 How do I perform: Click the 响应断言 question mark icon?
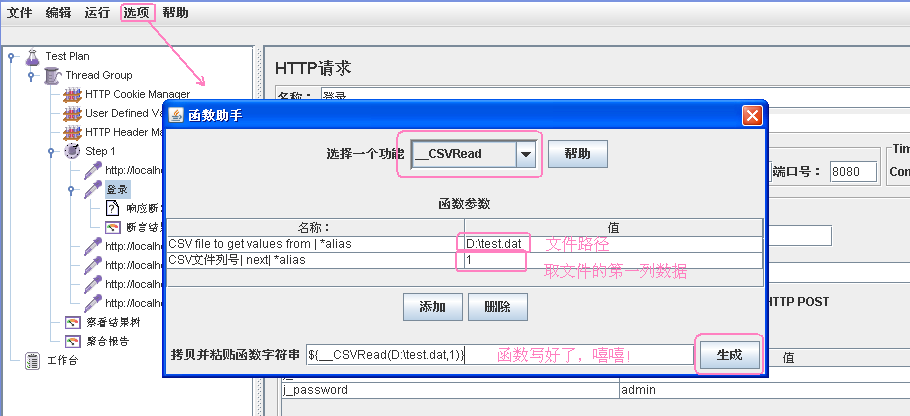112,208
